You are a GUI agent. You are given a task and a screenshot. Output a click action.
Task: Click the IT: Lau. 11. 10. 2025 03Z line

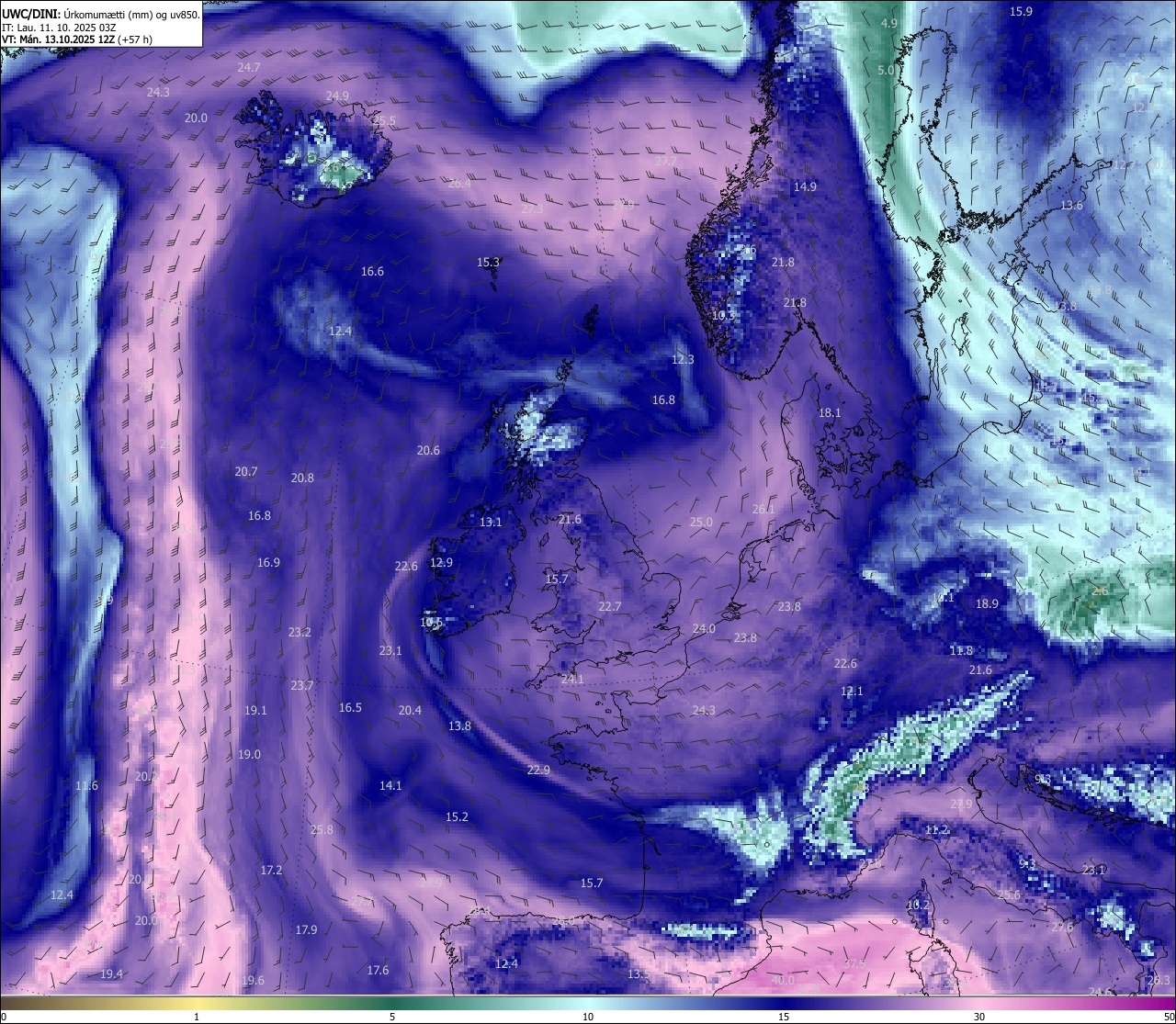point(59,27)
